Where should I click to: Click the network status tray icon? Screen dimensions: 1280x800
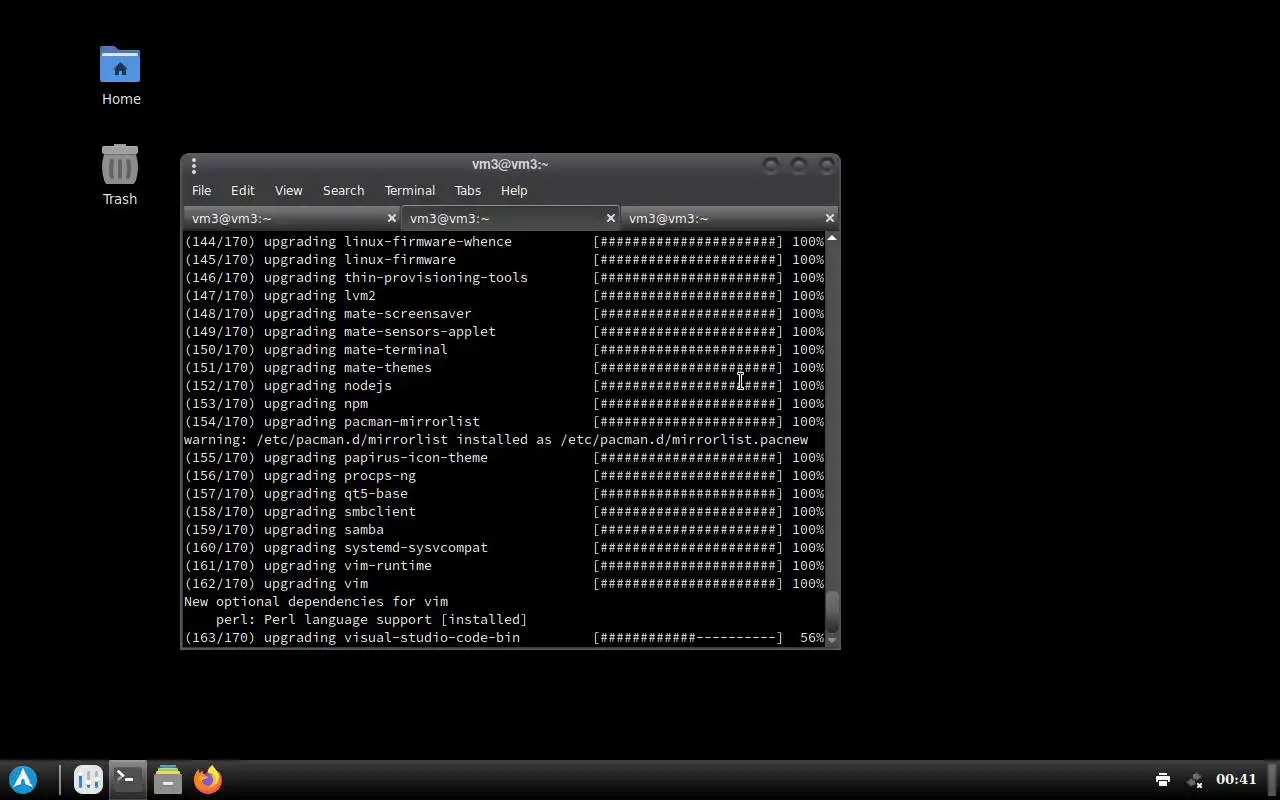pyautogui.click(x=1195, y=780)
